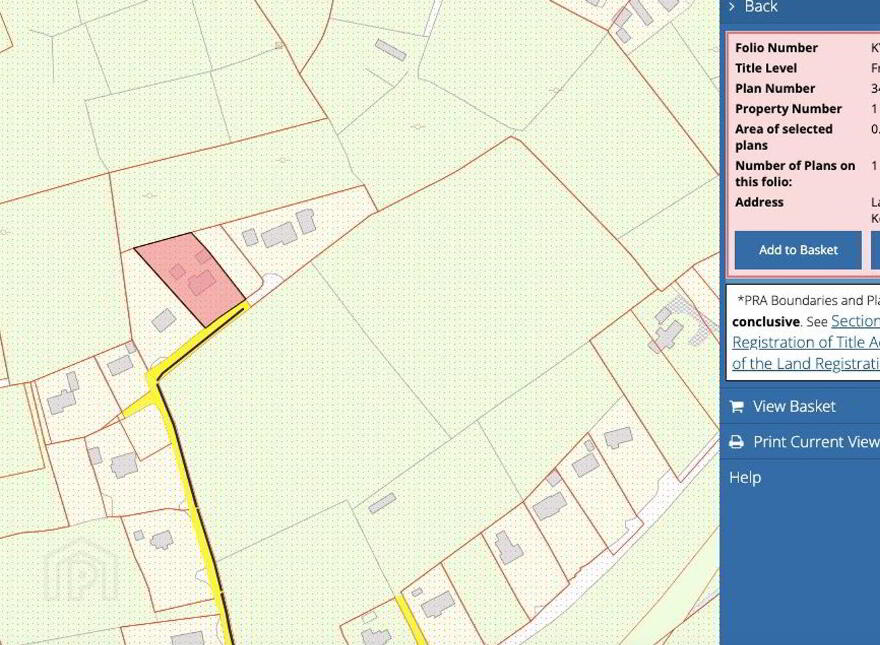
Task: Click the Plan Number label
Action: click(x=774, y=88)
